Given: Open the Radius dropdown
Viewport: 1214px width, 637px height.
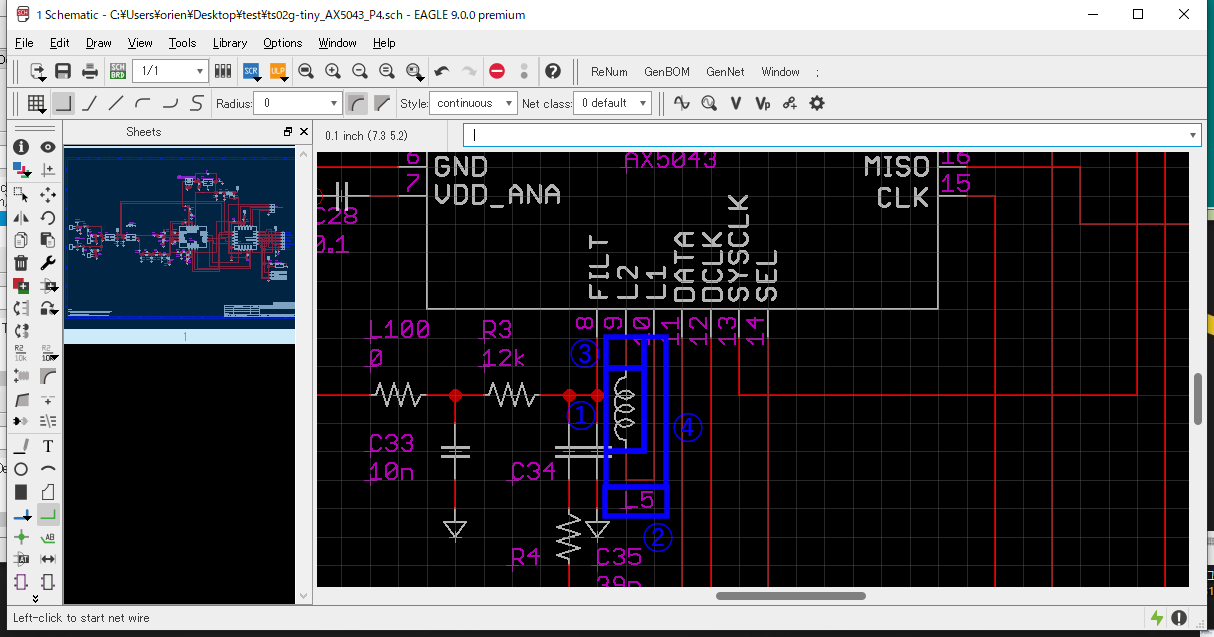Looking at the screenshot, I should 298,103.
